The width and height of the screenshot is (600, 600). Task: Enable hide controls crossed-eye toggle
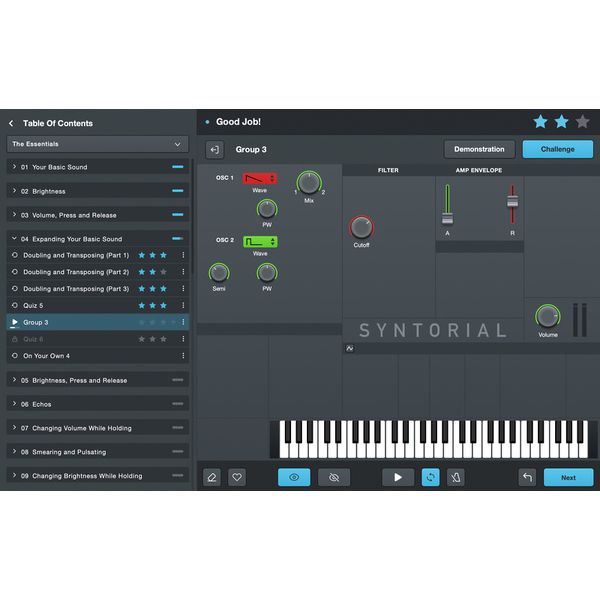pyautogui.click(x=334, y=477)
